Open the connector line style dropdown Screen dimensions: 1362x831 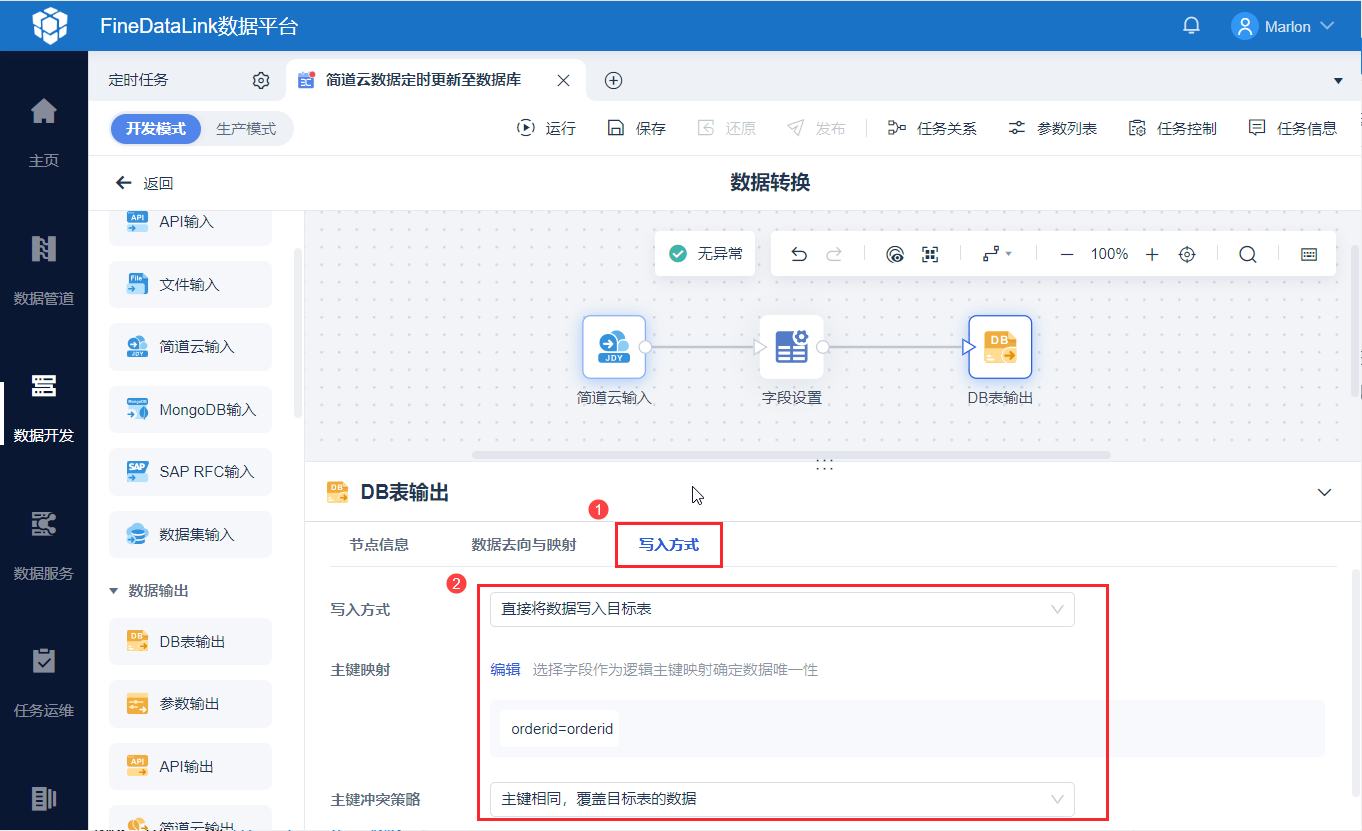(997, 254)
